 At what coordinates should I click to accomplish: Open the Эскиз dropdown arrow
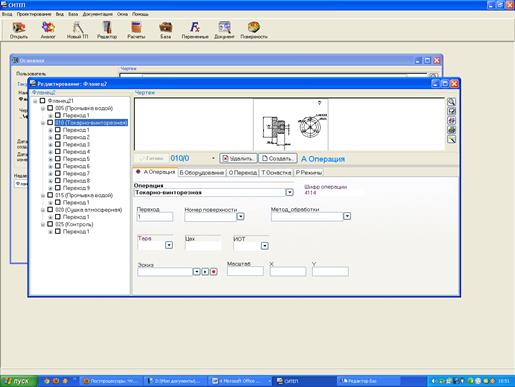coord(197,272)
